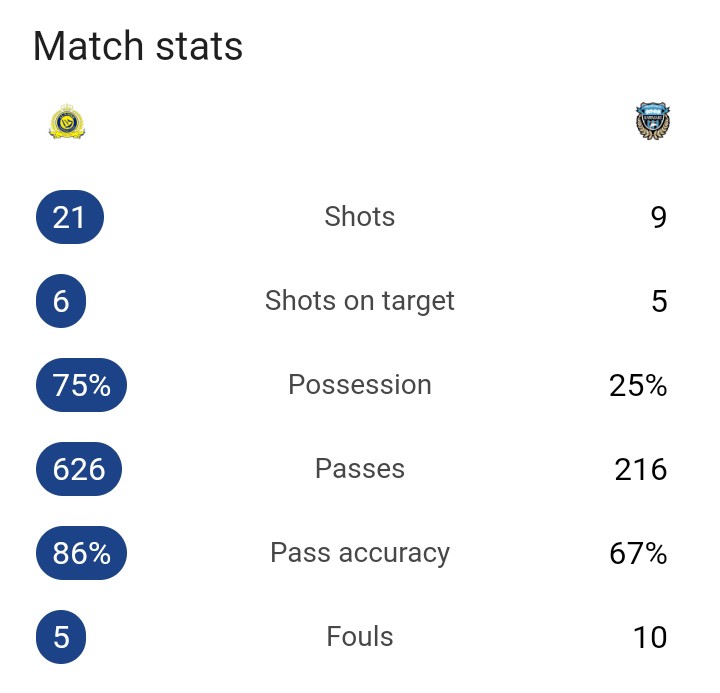Select the Fouls label
Image resolution: width=720 pixels, height=693 pixels.
click(360, 637)
